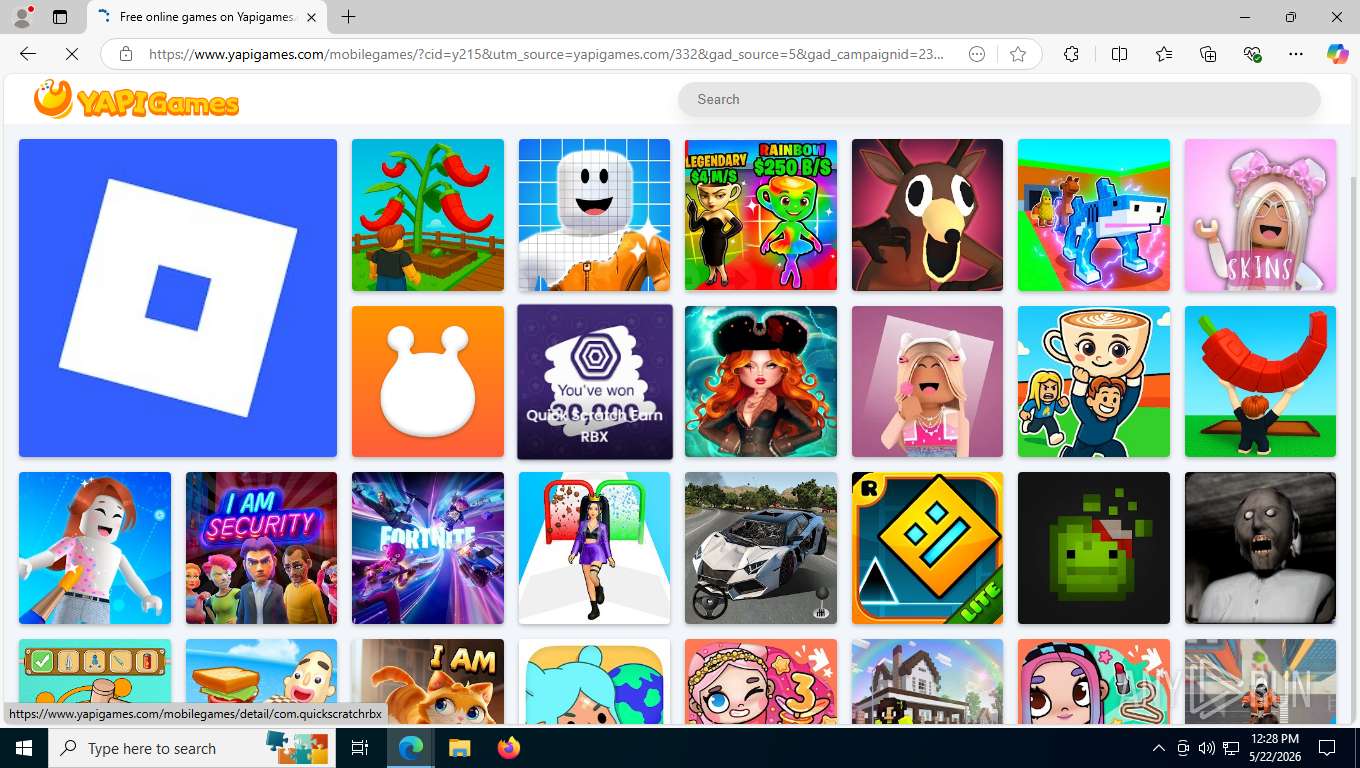This screenshot has width=1360, height=768.
Task: Open Task View on the taskbar
Action: [360, 748]
